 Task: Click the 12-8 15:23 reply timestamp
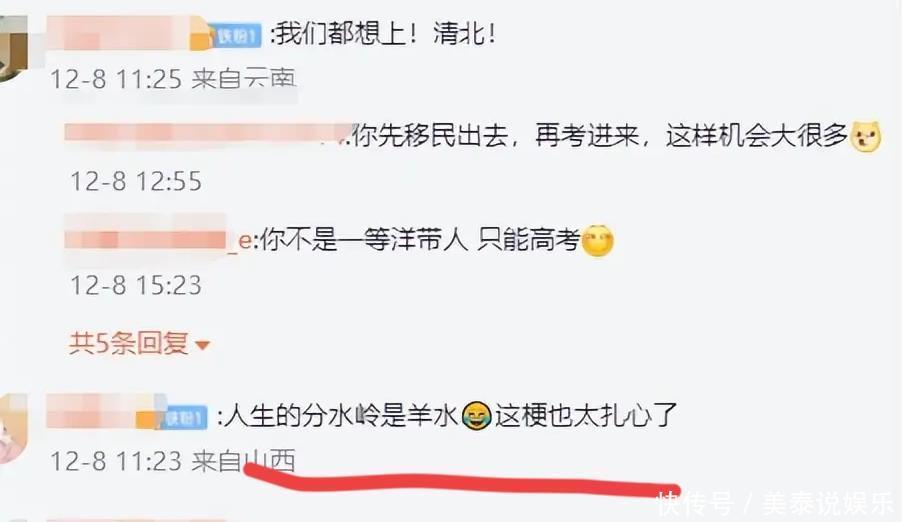[136, 285]
